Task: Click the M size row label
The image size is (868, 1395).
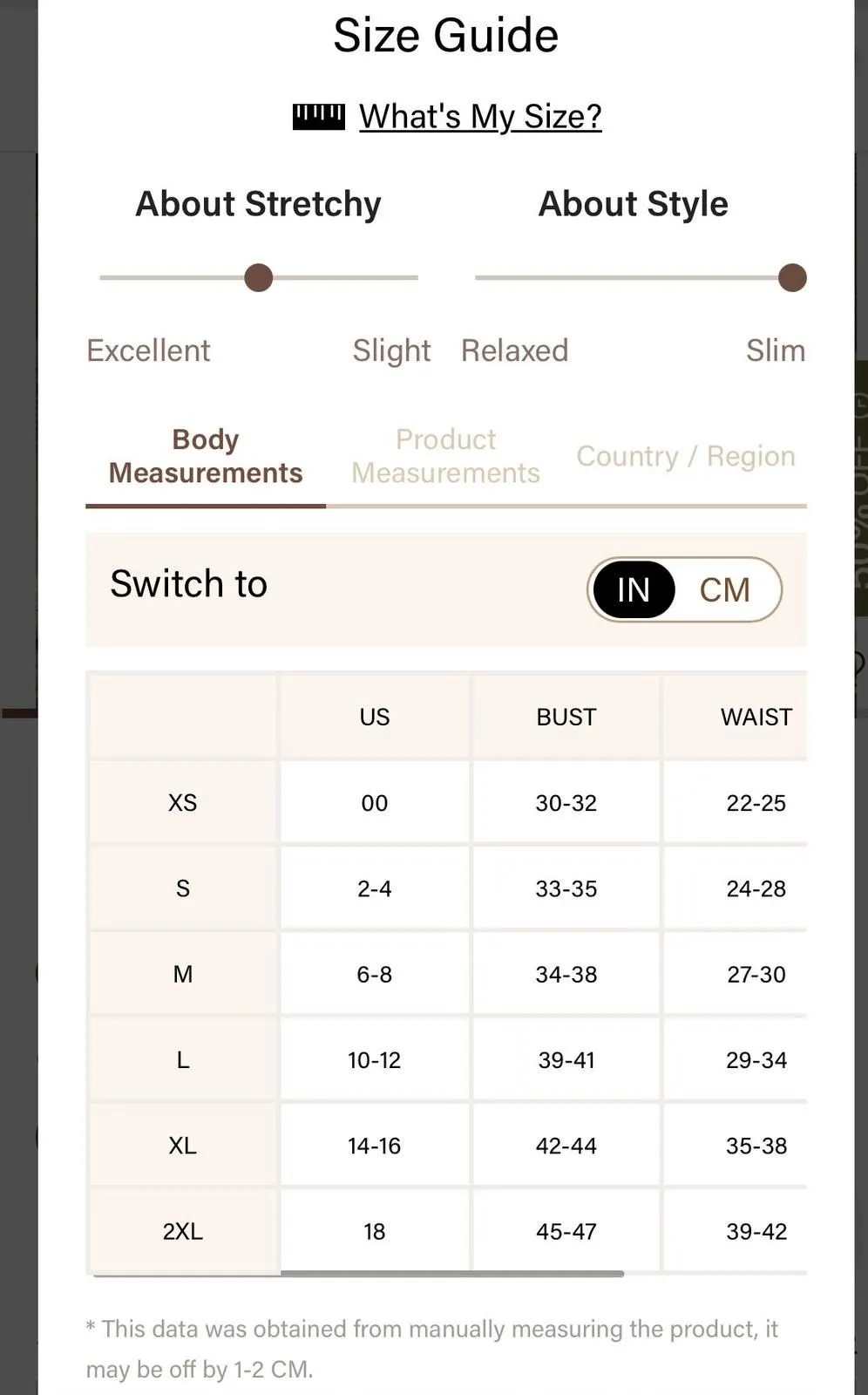Action: pyautogui.click(x=183, y=974)
